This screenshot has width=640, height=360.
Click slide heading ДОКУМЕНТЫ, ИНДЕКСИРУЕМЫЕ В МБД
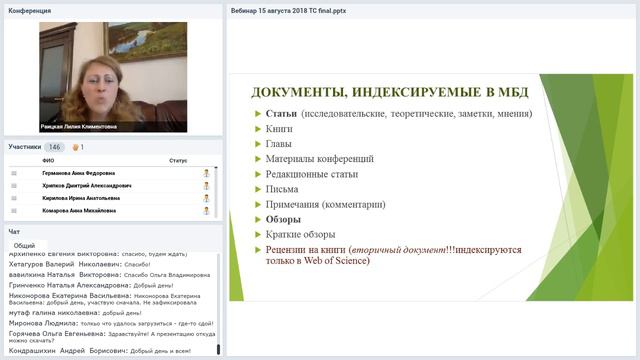[x=390, y=92]
